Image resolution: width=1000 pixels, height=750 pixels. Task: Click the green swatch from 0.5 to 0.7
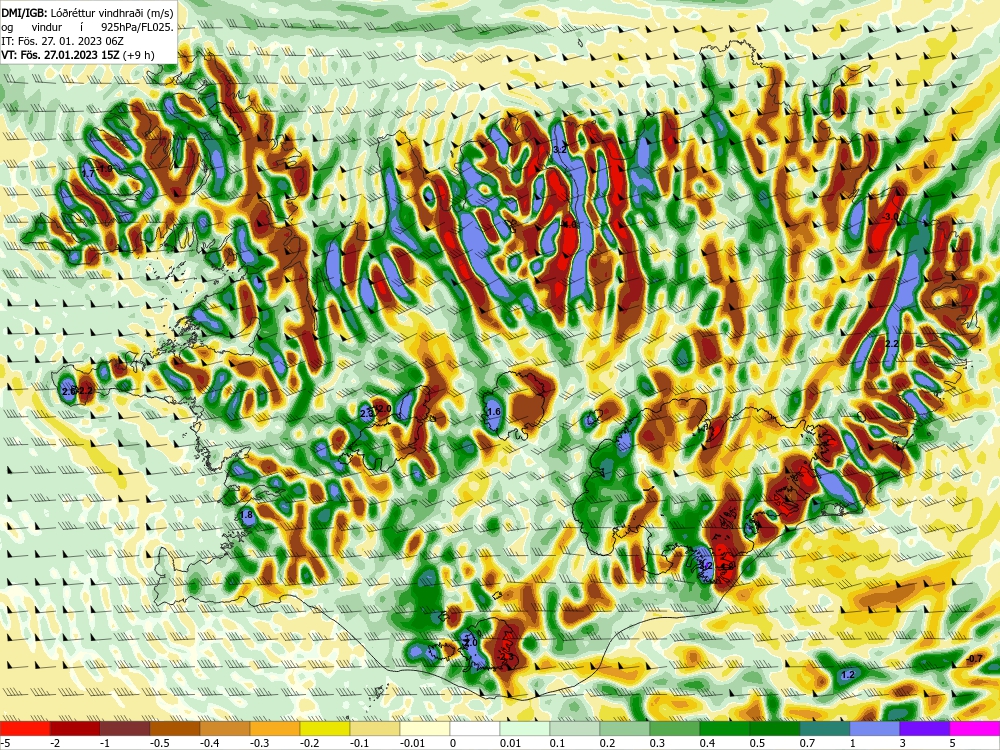[775, 729]
